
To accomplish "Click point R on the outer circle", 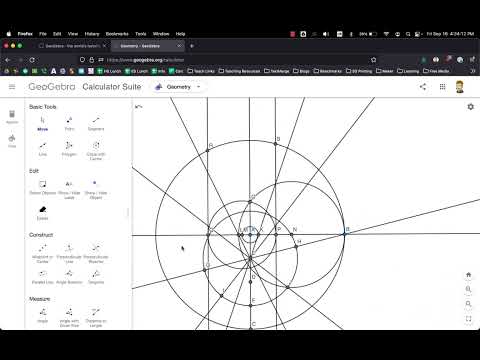I will pyautogui.click(x=207, y=150).
